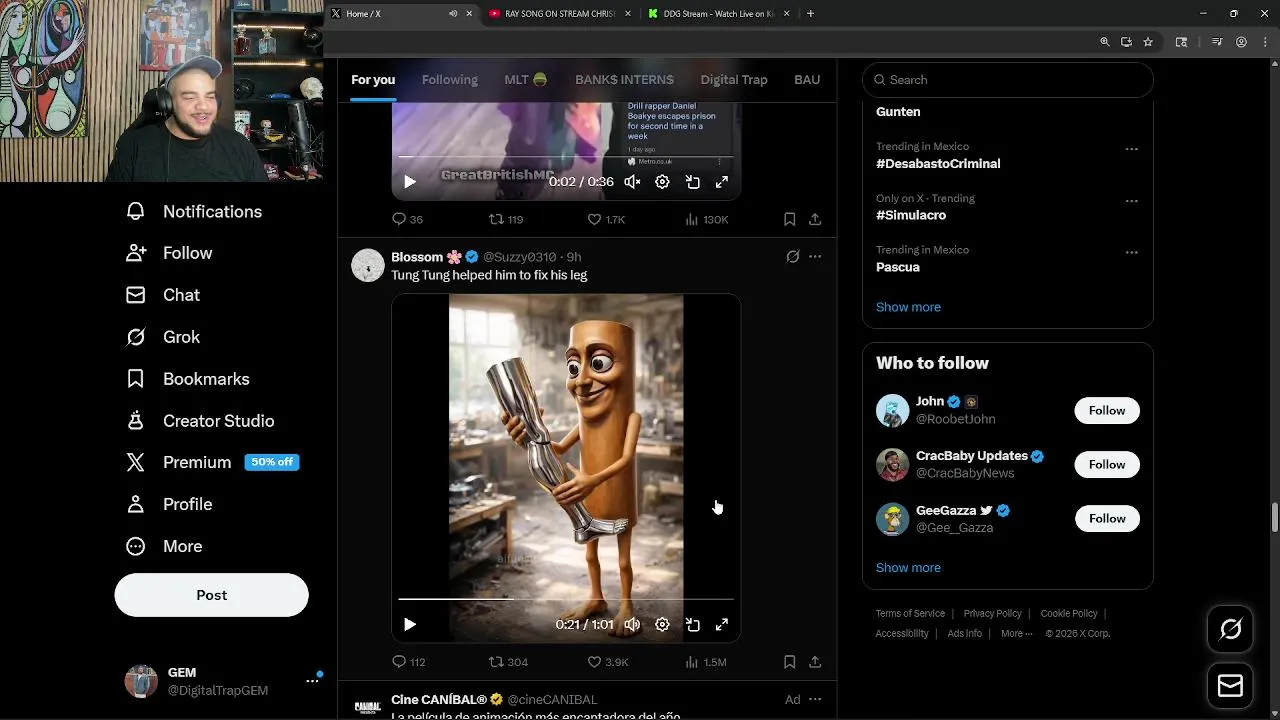Open settings gear on the Tung Tung video
Viewport: 1280px width, 720px height.
(662, 624)
